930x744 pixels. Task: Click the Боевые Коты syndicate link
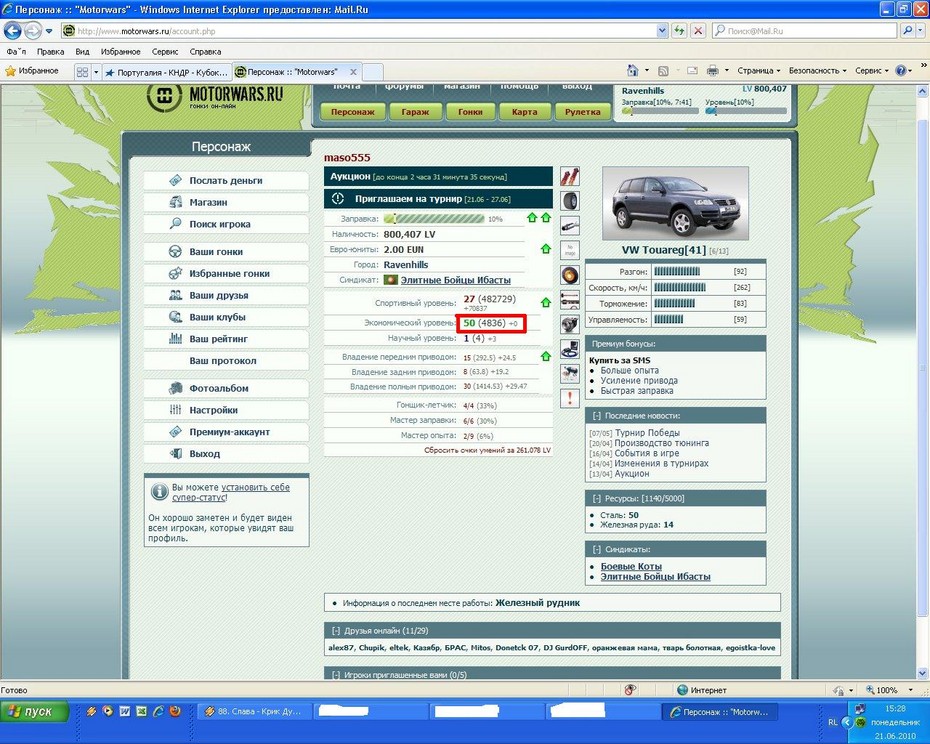click(x=631, y=566)
